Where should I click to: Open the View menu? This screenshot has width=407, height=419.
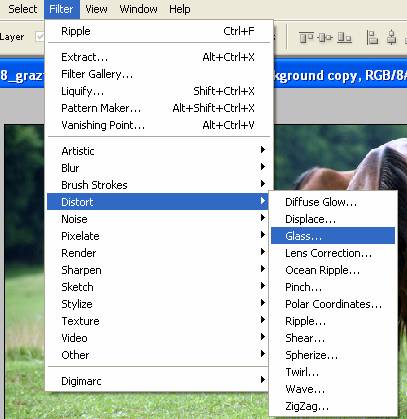(x=96, y=9)
